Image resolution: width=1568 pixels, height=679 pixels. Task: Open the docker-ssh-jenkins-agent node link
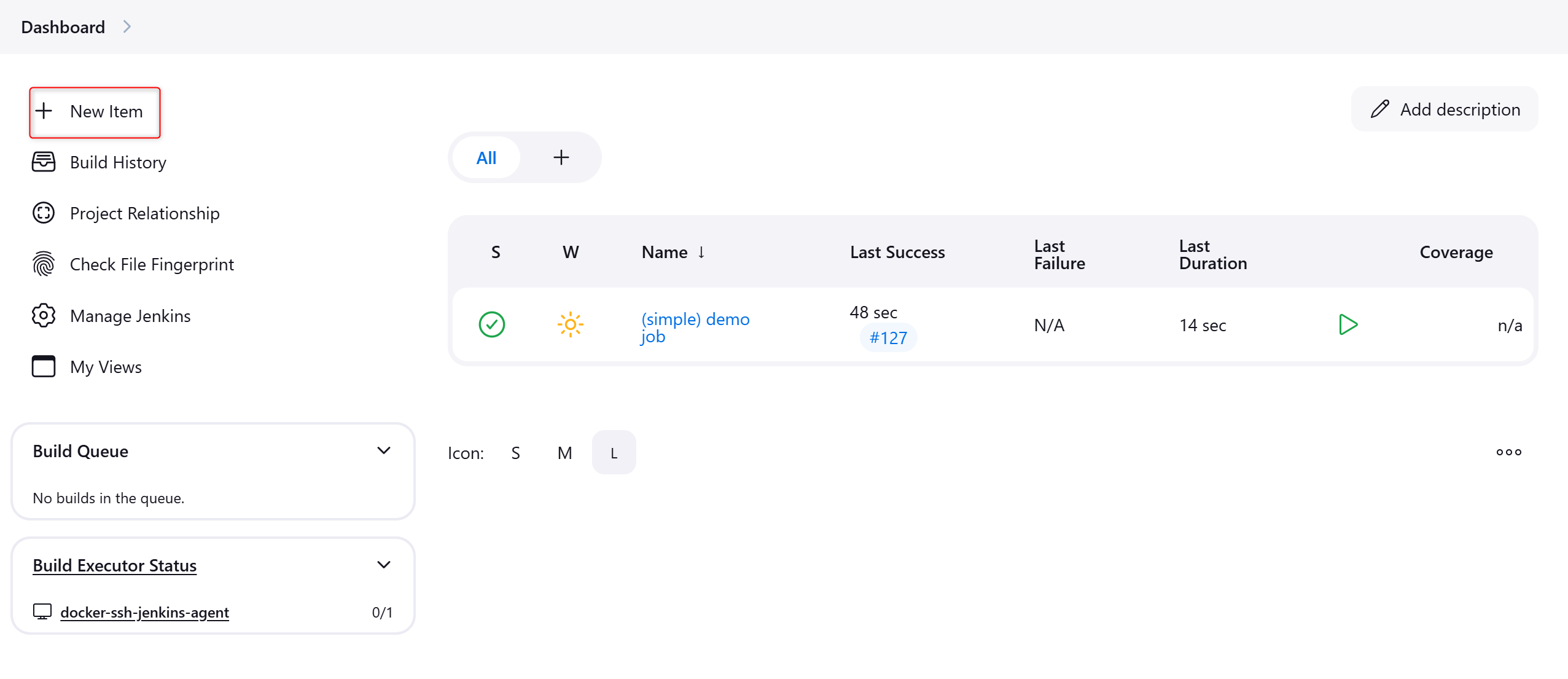(x=144, y=612)
